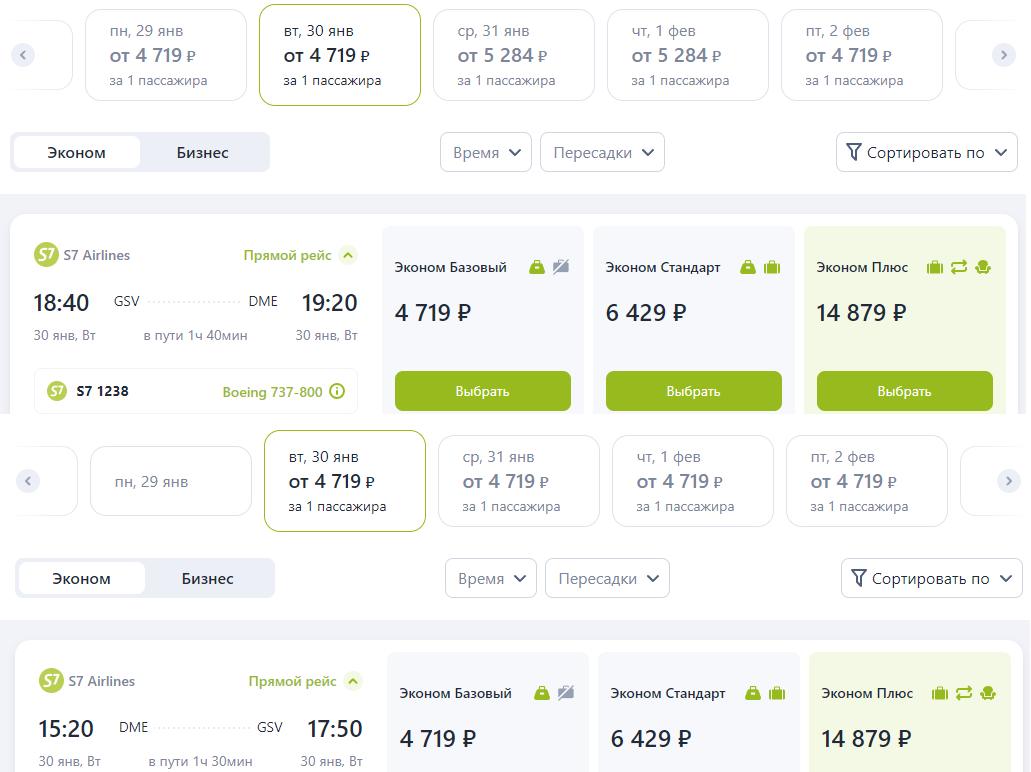The height and width of the screenshot is (772, 1031).
Task: Open Время dropdown in the GSV–DME flight section
Action: [x=486, y=153]
